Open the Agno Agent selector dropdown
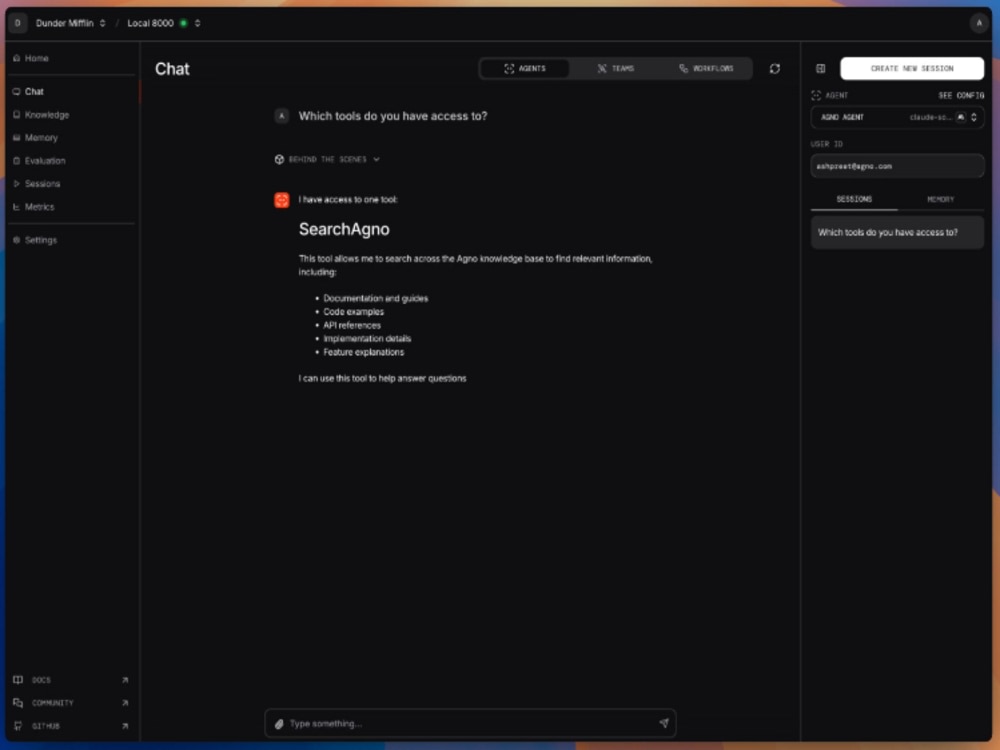 click(x=897, y=117)
